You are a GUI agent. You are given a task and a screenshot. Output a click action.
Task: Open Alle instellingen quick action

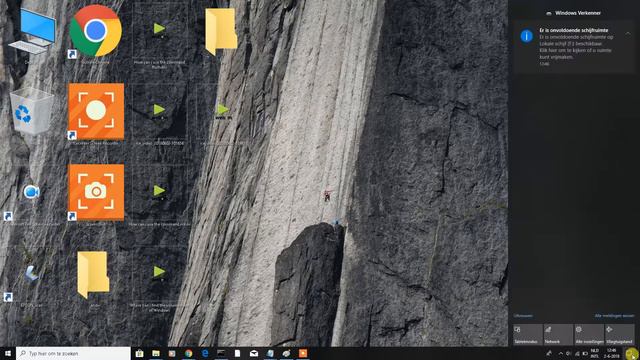pyautogui.click(x=589, y=334)
